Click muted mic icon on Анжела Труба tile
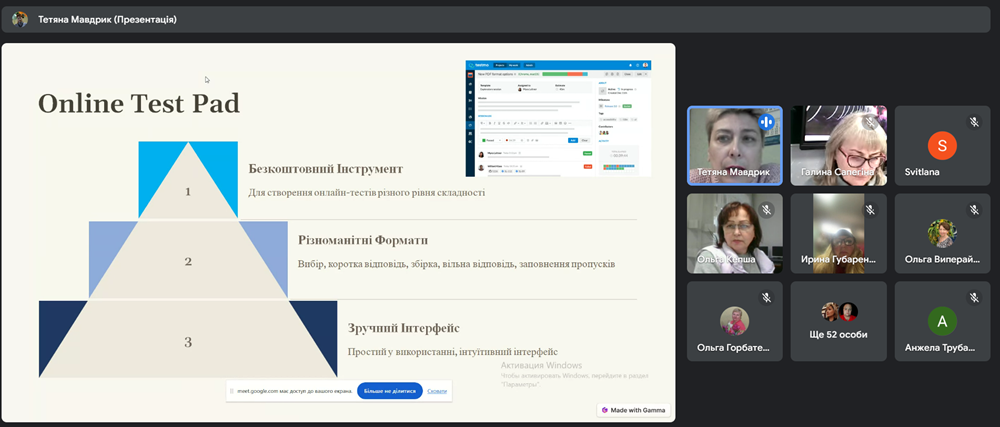 coord(973,297)
